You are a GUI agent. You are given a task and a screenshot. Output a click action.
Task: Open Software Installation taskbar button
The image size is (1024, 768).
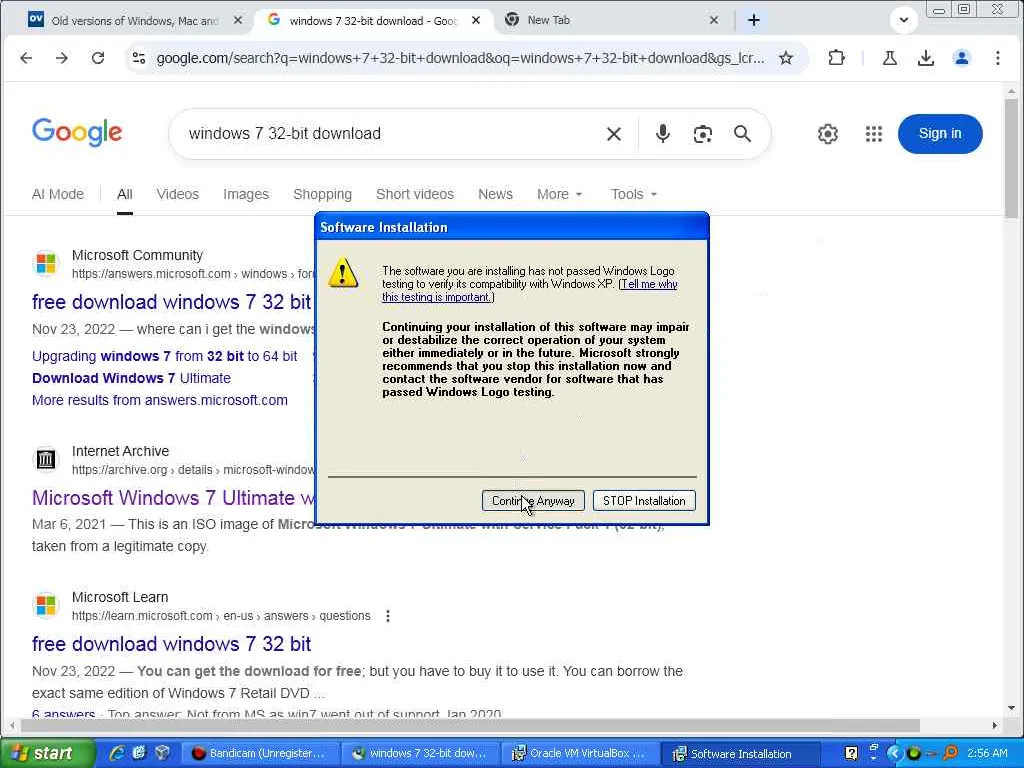click(739, 754)
